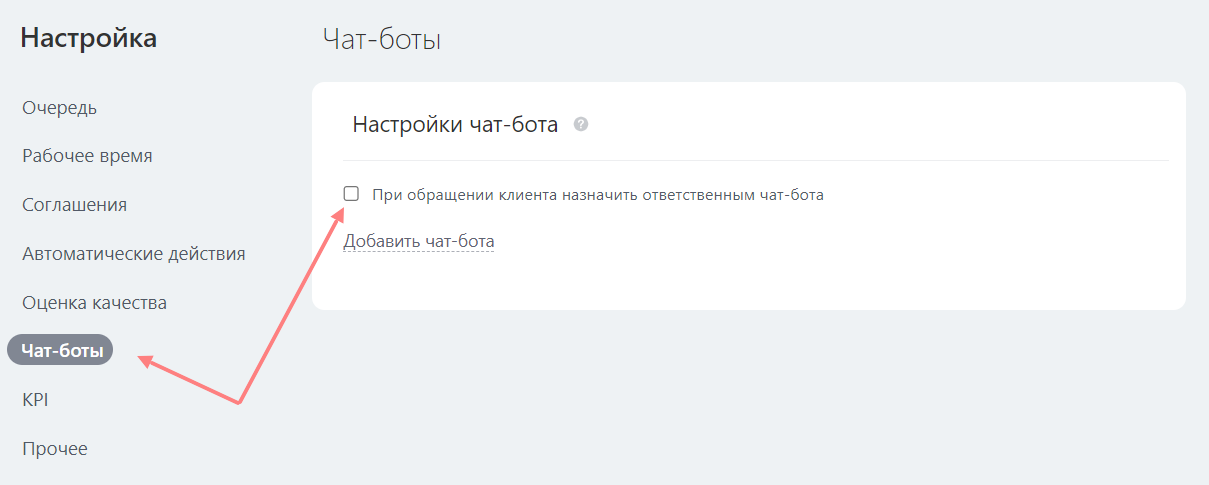Image resolution: width=1209 pixels, height=485 pixels.
Task: Enable assigning chat-bot as responsible checkbox
Action: (x=351, y=194)
